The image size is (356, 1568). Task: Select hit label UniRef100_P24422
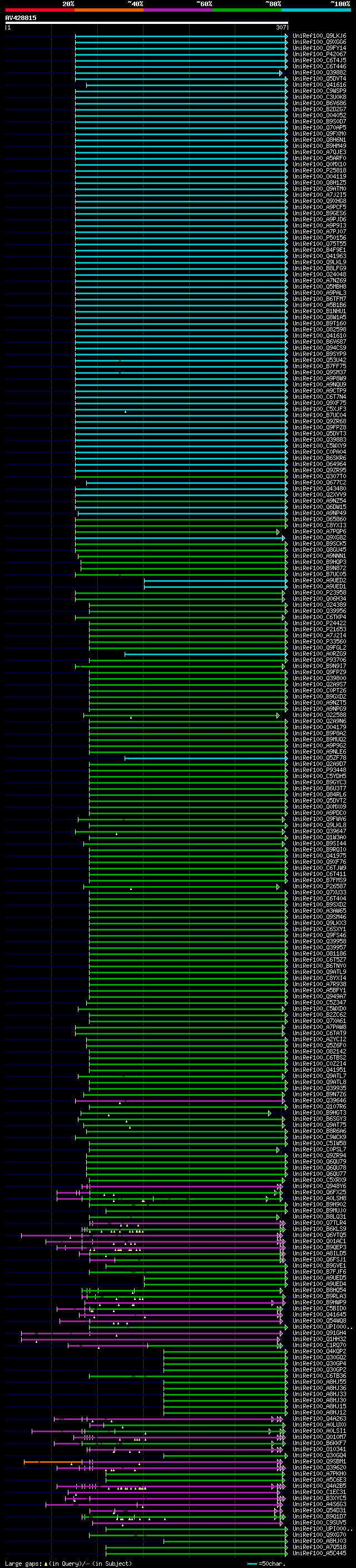click(x=319, y=624)
